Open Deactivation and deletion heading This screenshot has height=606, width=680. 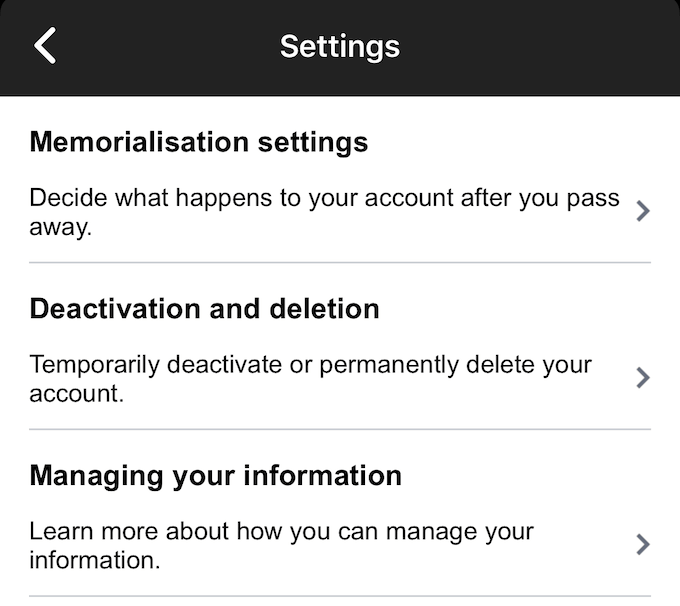tap(204, 308)
